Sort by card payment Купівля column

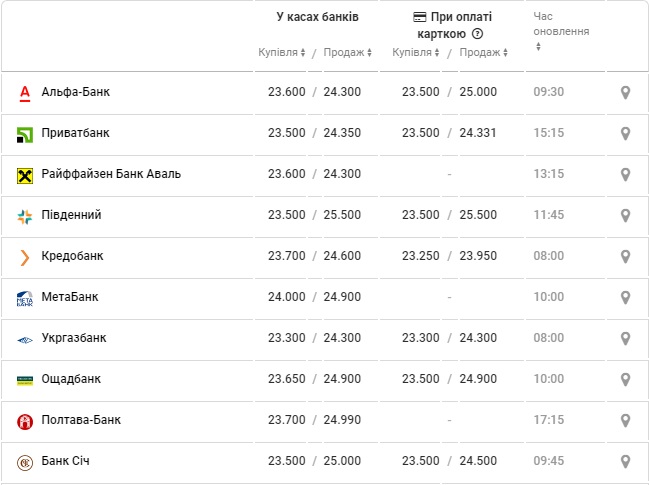(415, 53)
